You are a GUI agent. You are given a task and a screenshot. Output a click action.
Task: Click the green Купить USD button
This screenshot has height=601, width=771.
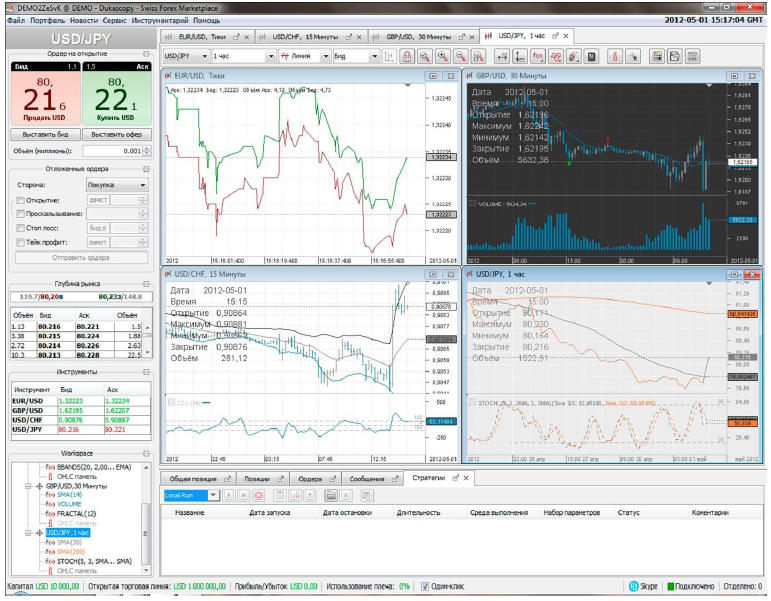click(117, 93)
